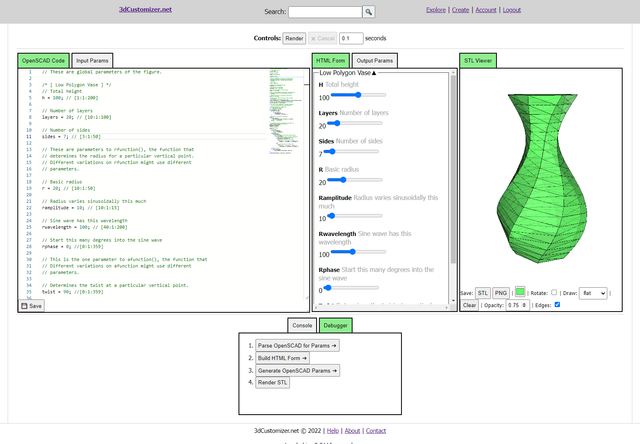Click into the Search text box
This screenshot has width=640, height=444.
tap(325, 12)
